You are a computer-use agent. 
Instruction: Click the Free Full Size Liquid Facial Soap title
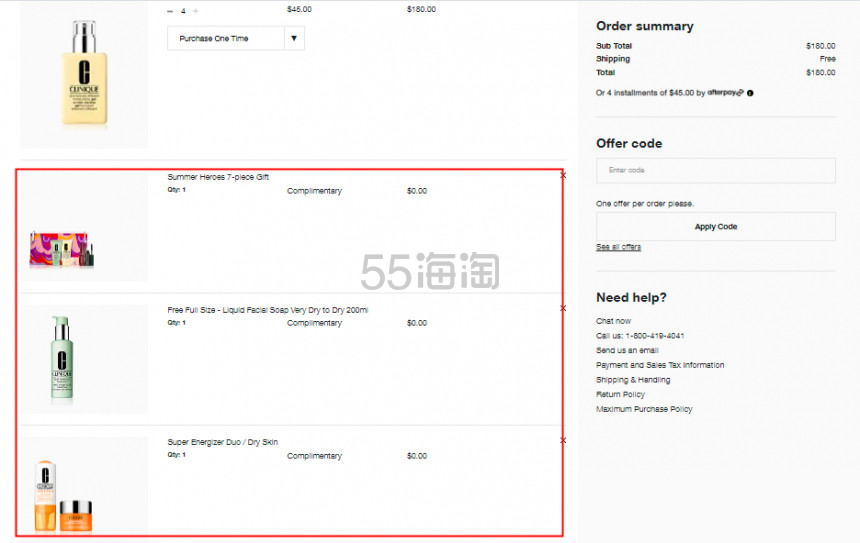[268, 310]
